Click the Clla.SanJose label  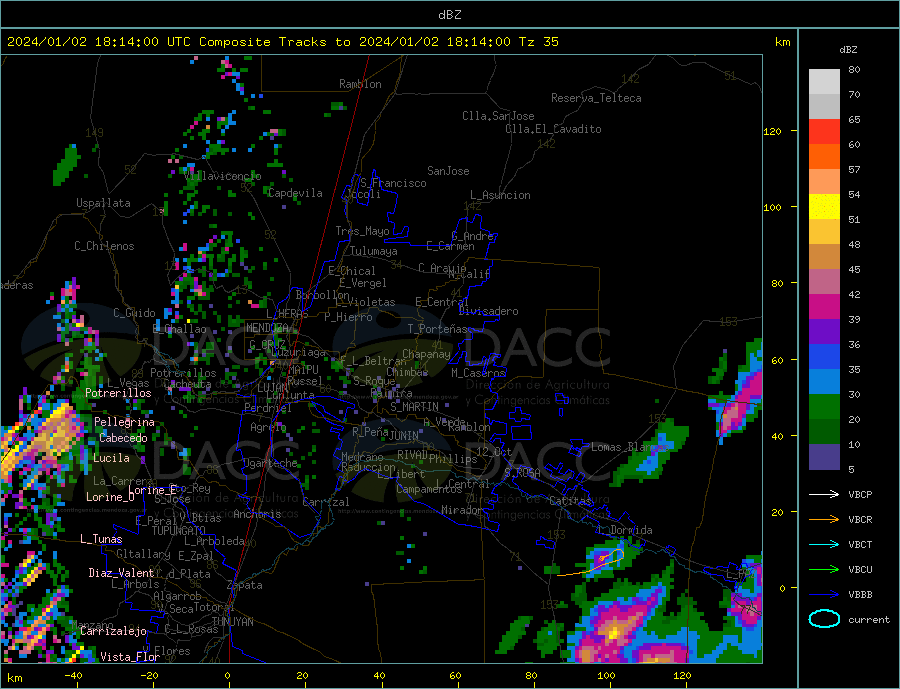click(x=498, y=116)
